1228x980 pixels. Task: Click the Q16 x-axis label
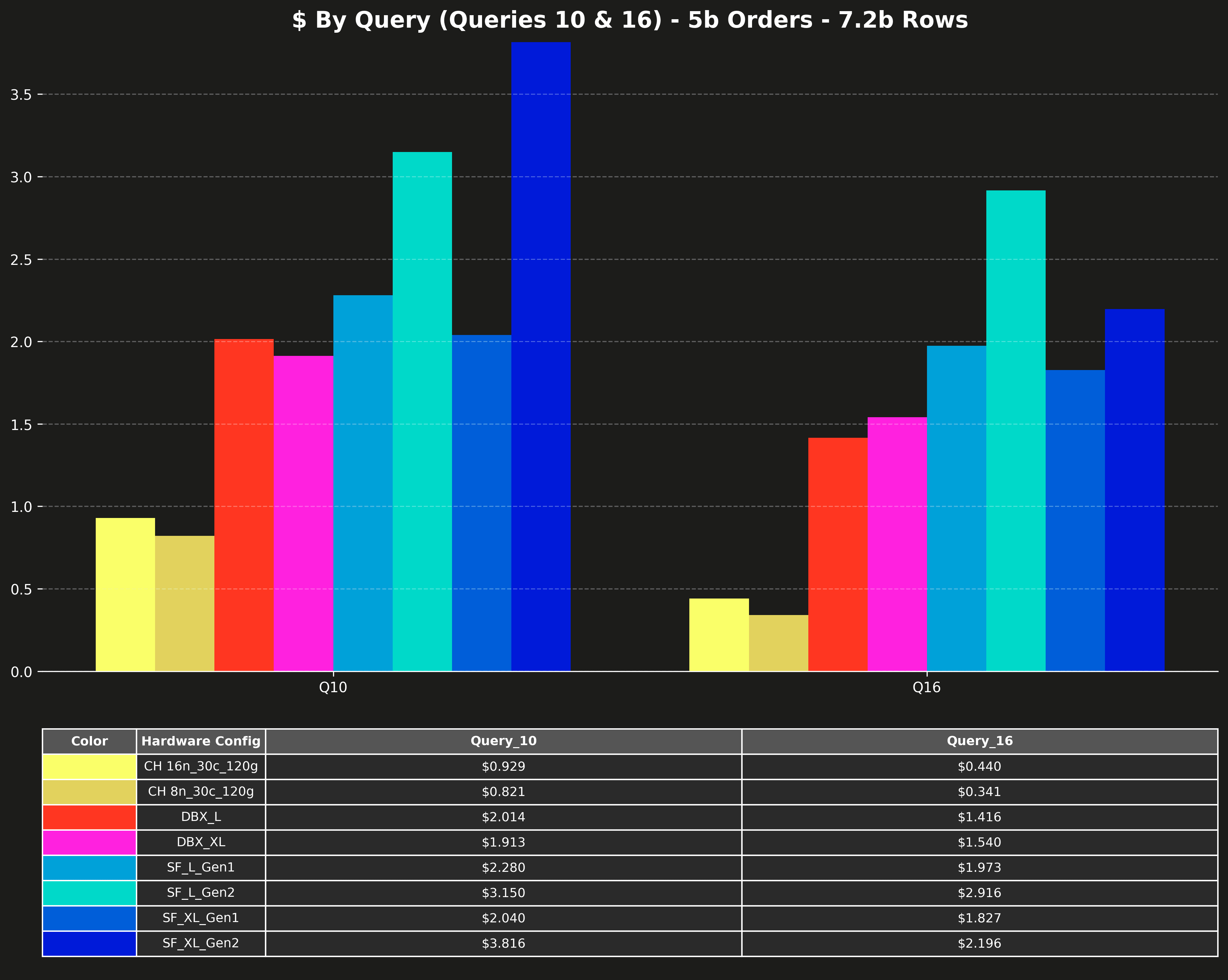[926, 687]
